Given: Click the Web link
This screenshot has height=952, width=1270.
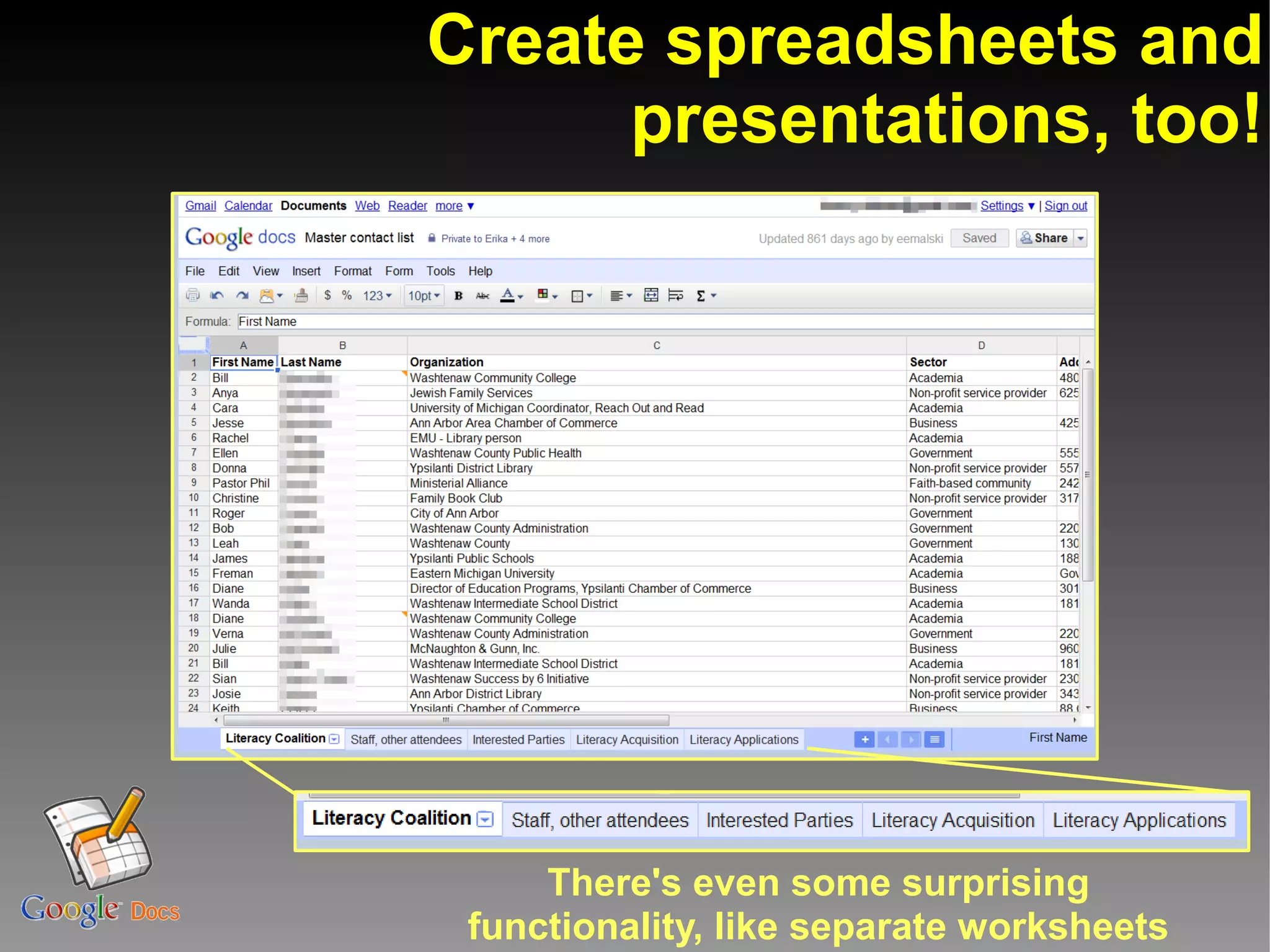Looking at the screenshot, I should pos(367,206).
